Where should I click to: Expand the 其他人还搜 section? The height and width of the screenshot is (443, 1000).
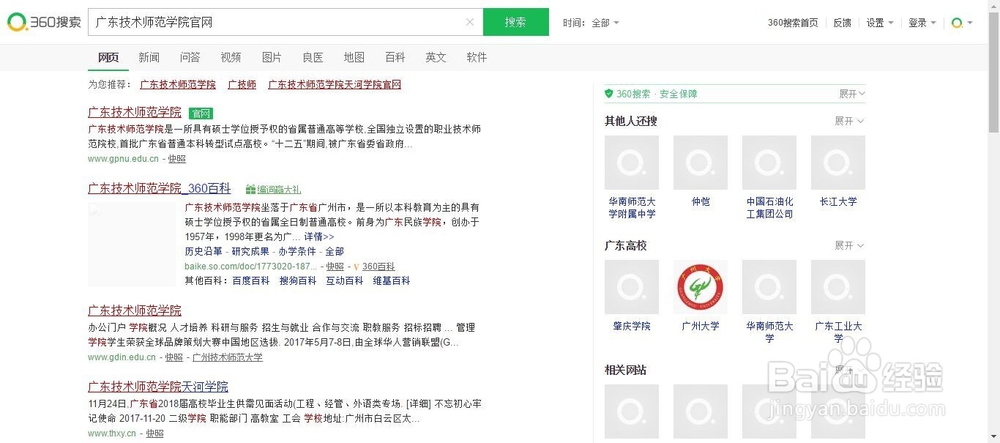tap(849, 121)
